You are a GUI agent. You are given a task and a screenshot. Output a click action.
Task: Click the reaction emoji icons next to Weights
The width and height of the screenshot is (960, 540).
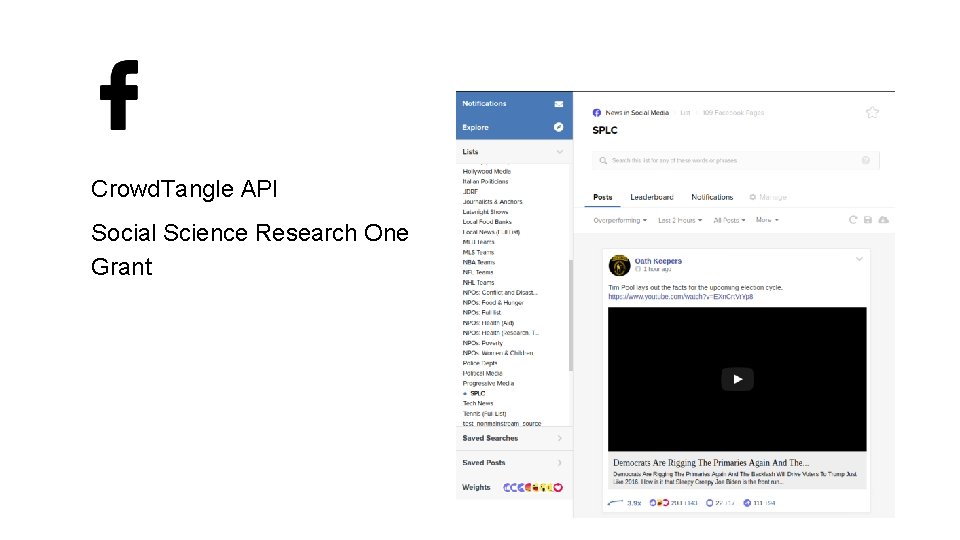533,487
